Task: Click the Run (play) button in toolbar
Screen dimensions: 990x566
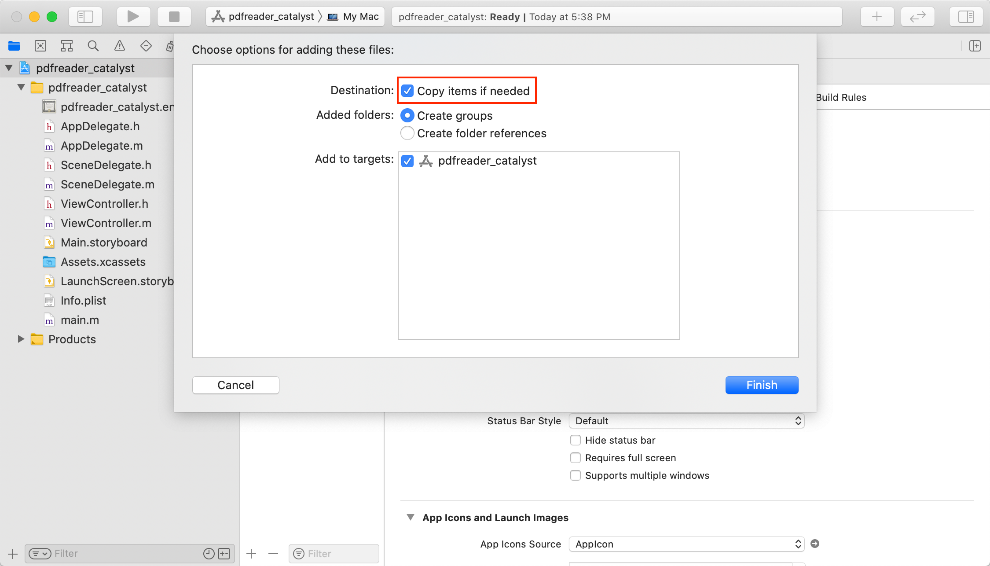Action: [x=133, y=17]
